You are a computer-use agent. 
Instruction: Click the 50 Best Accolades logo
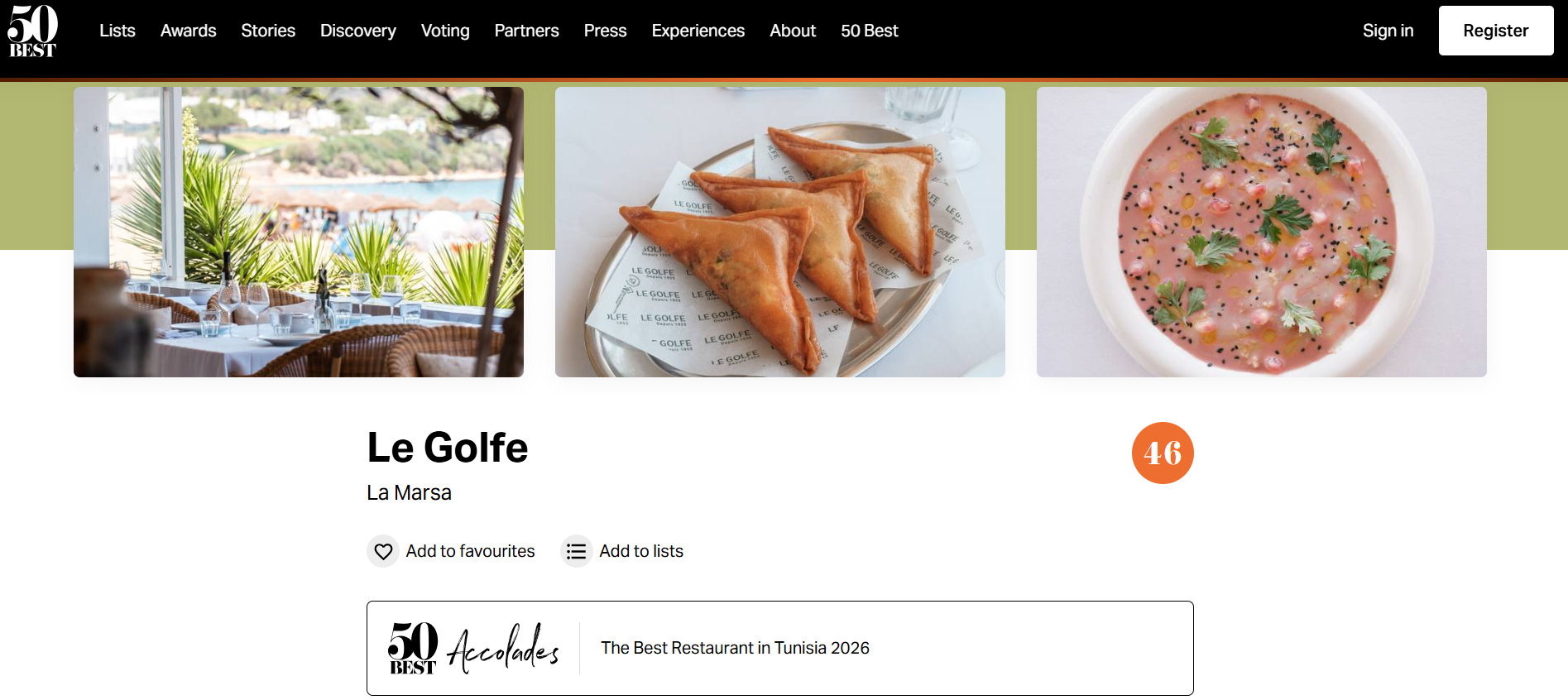[x=473, y=648]
